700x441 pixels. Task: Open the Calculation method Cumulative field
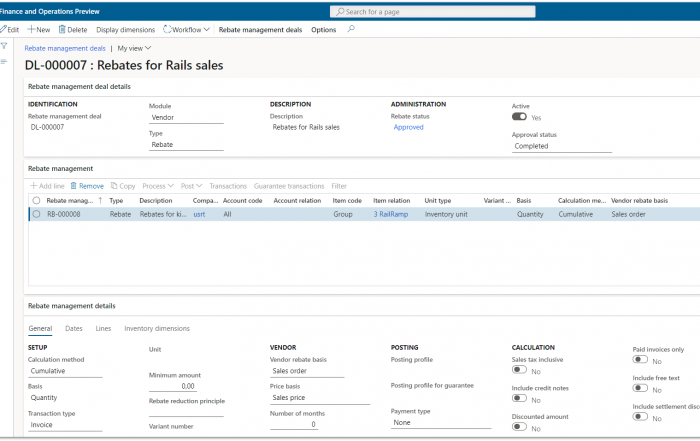pos(65,371)
